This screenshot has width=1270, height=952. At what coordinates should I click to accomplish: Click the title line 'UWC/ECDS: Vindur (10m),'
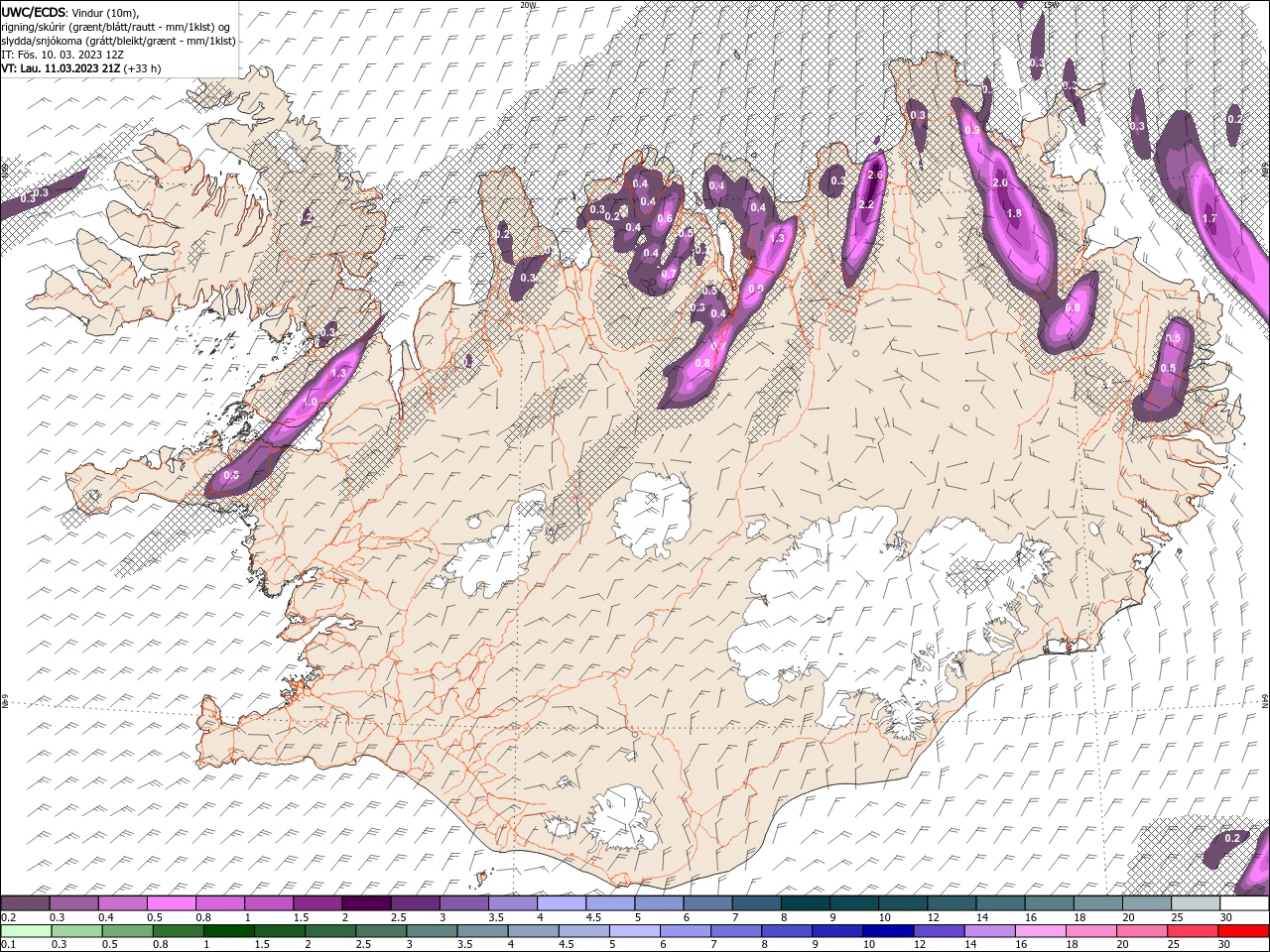pyautogui.click(x=71, y=12)
